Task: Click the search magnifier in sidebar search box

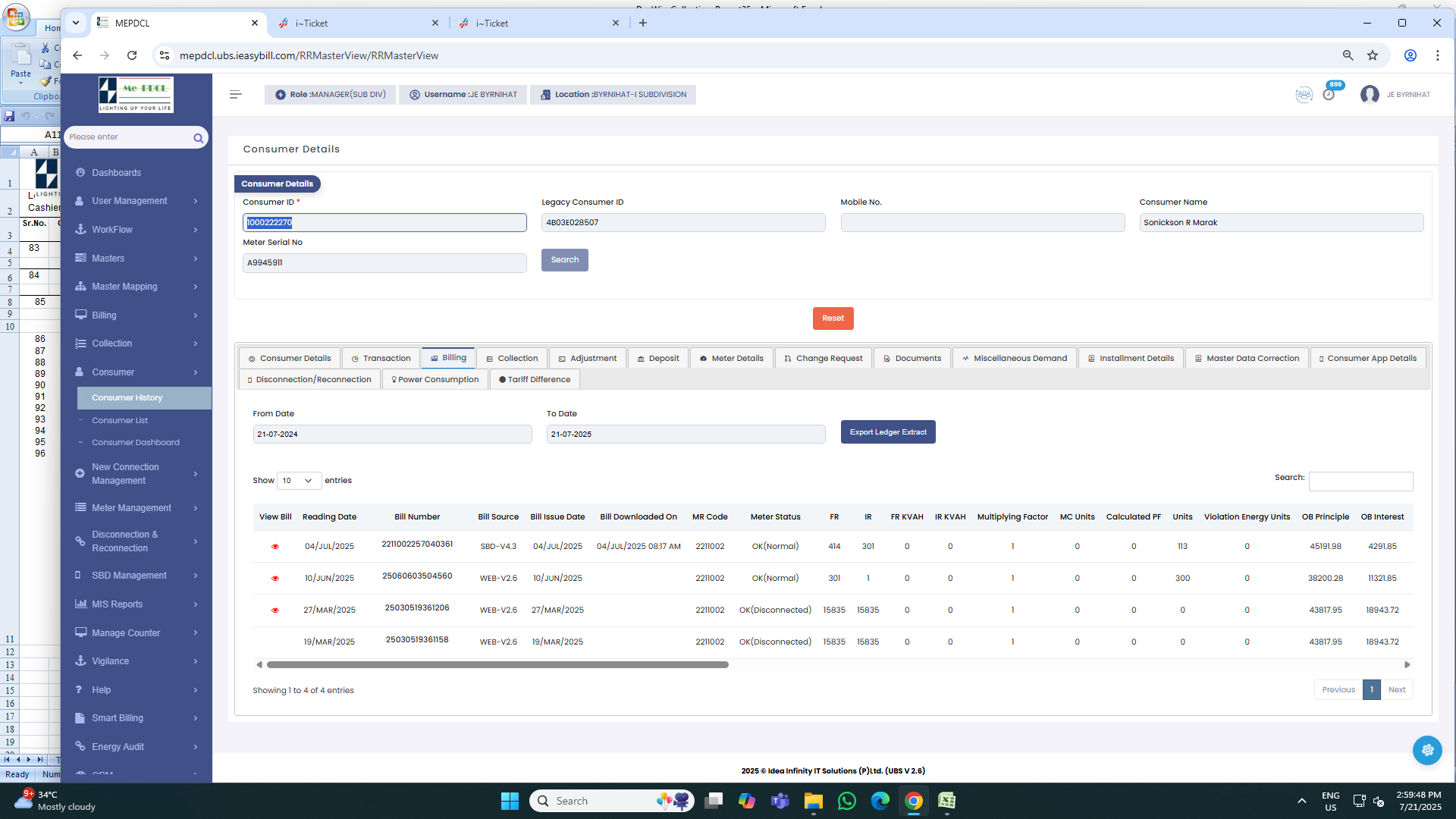Action: coord(198,138)
